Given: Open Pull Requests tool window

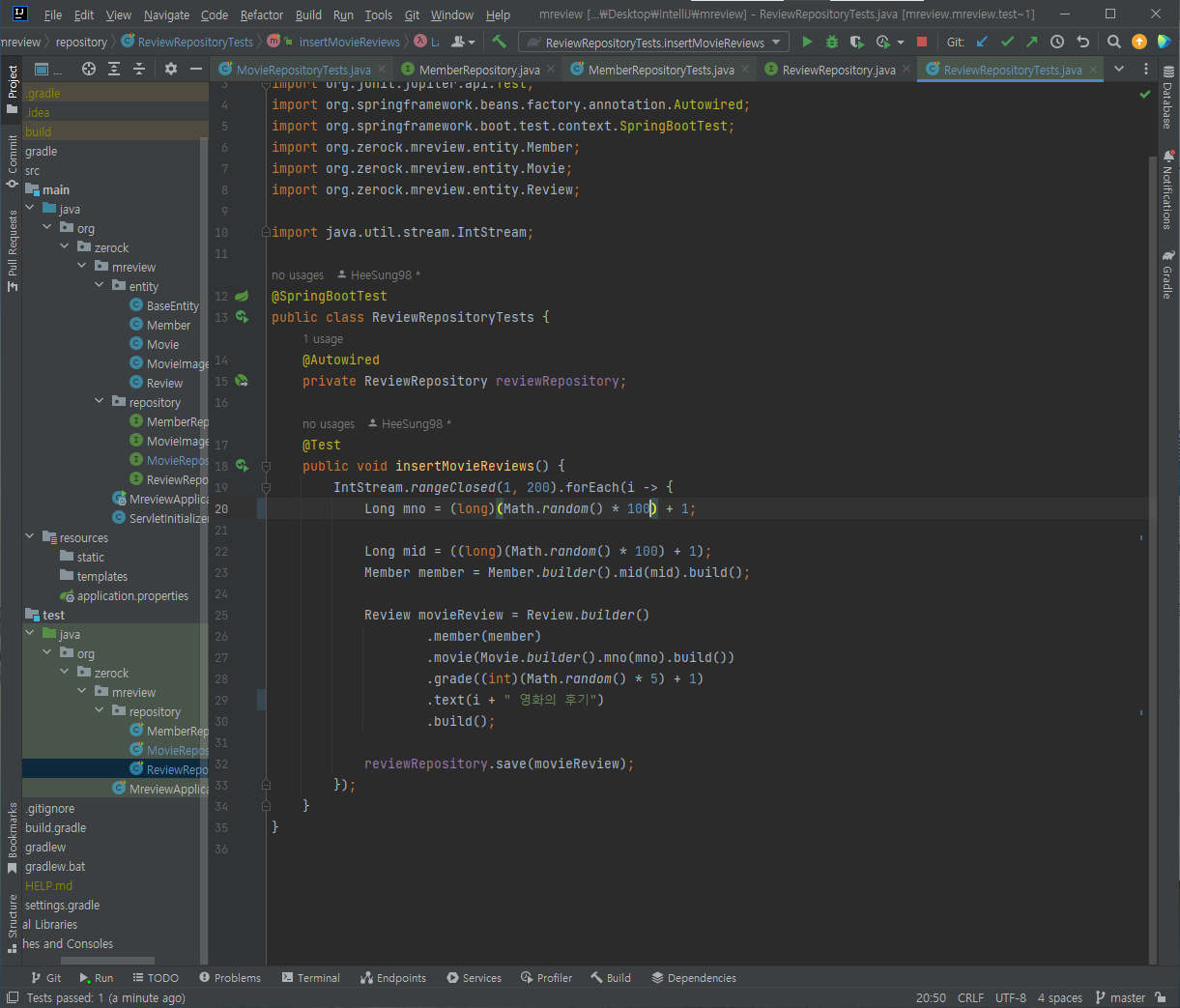Looking at the screenshot, I should 13,250.
